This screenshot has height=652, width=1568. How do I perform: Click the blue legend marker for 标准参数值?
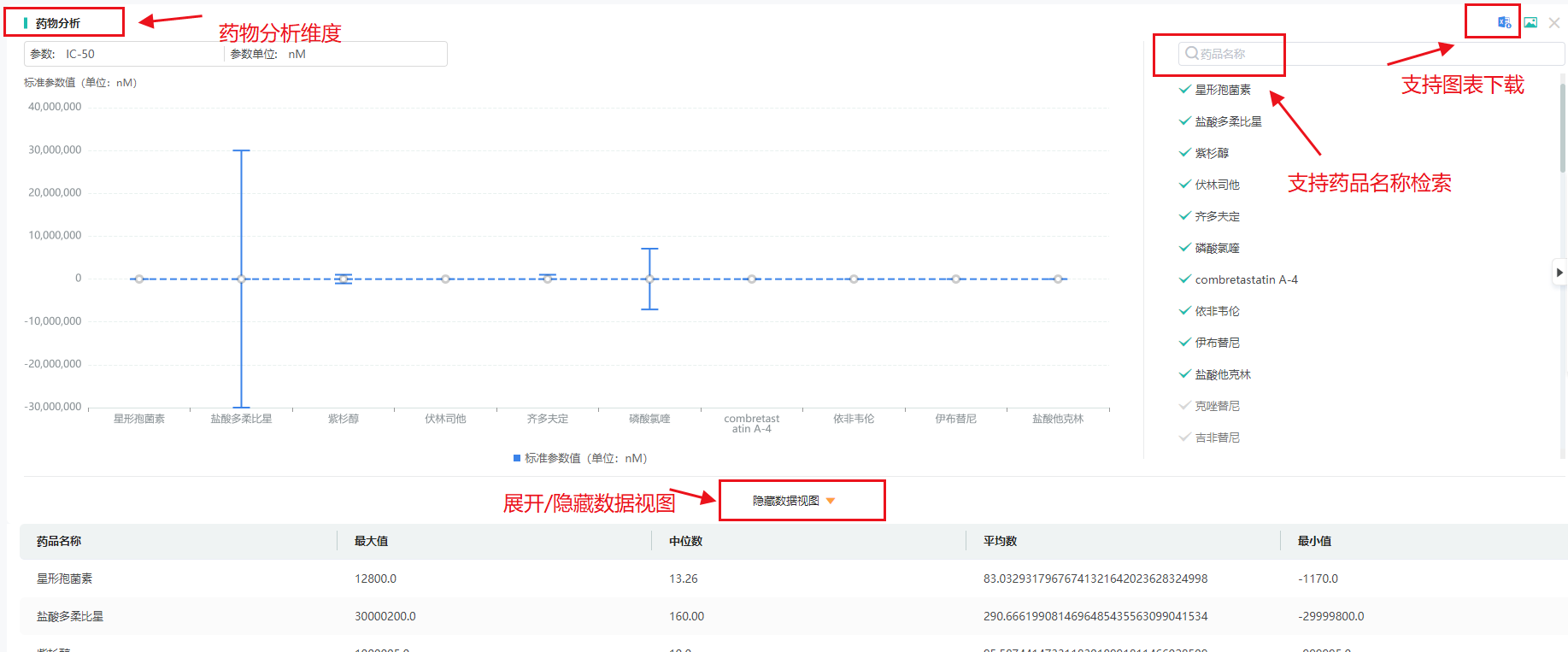517,458
